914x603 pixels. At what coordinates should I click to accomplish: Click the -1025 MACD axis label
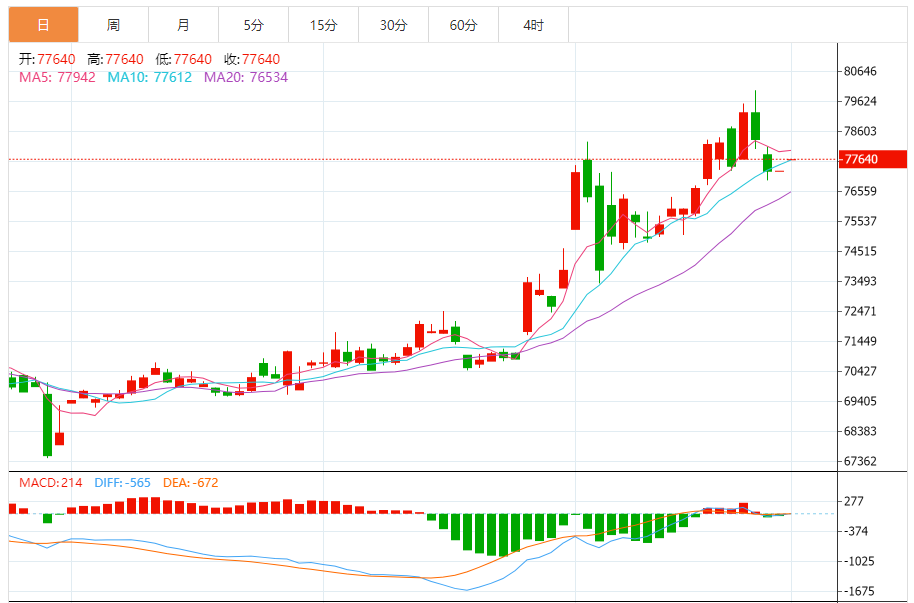859,561
